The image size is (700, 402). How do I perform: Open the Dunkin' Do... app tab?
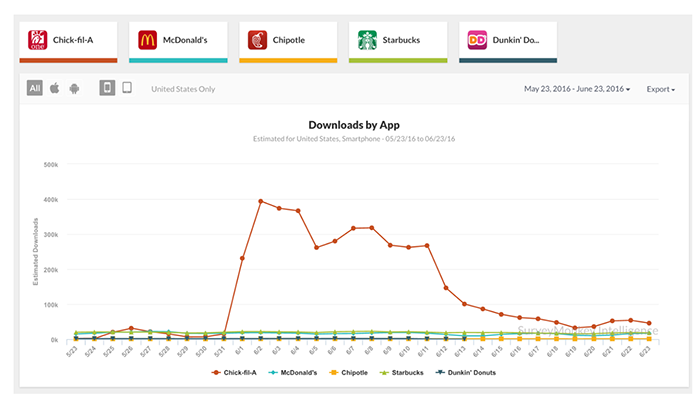508,42
